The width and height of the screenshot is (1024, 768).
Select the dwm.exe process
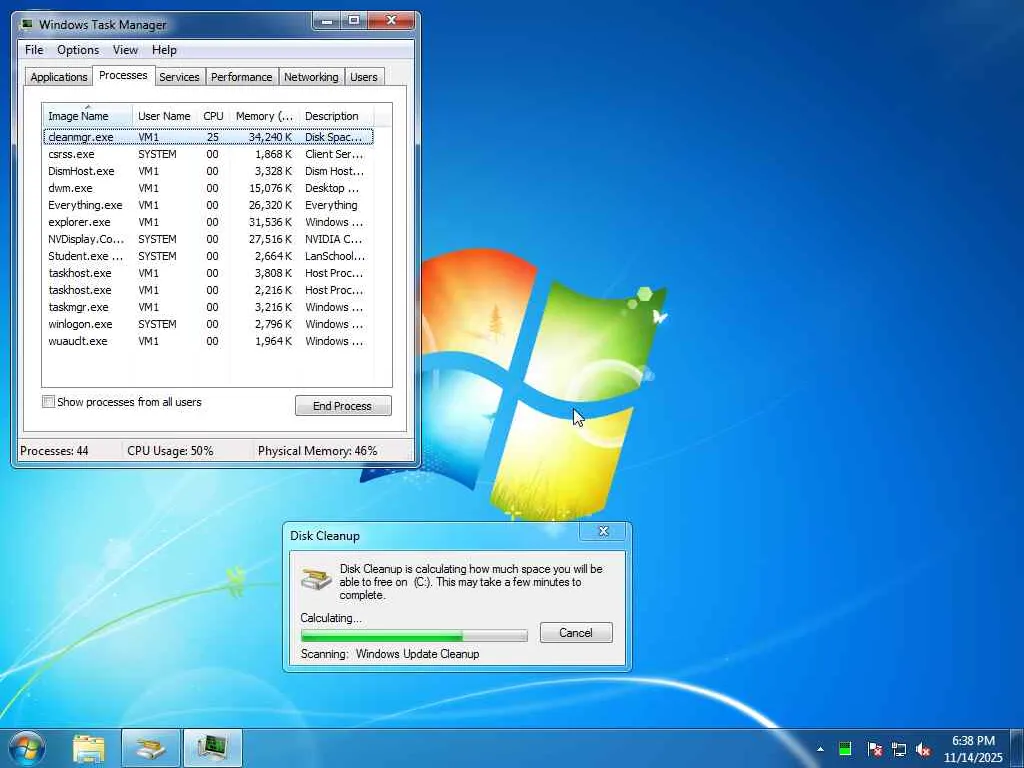tap(208, 188)
